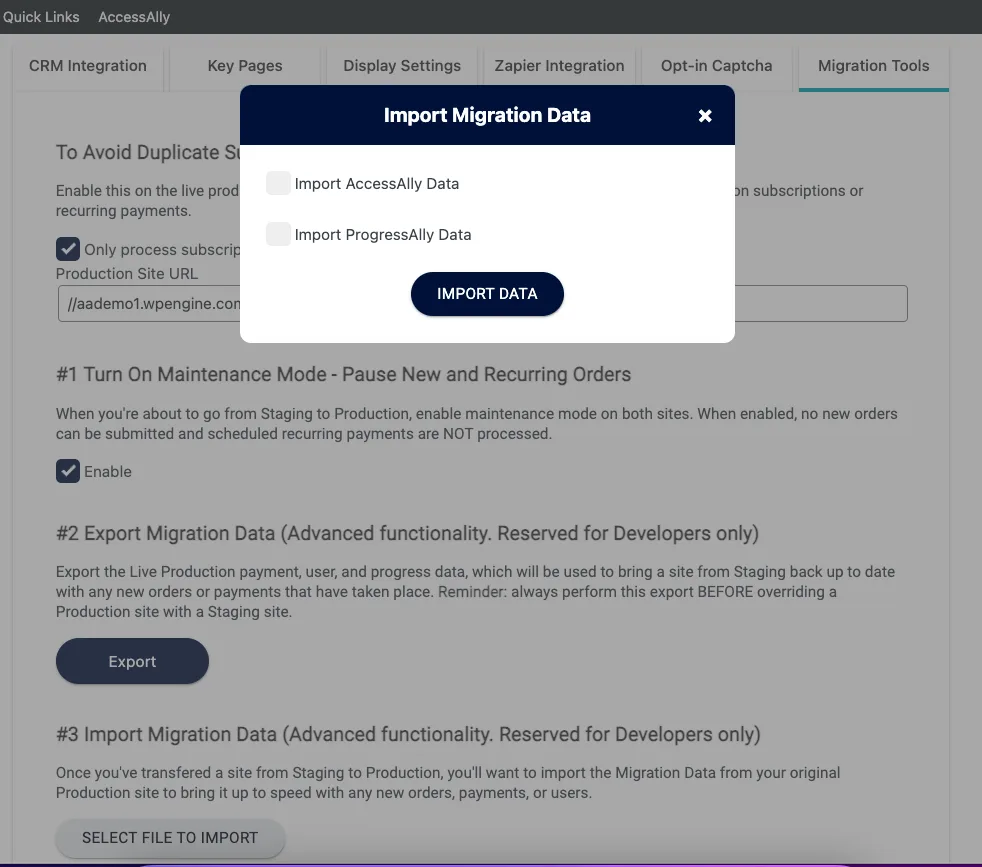Click the Import Migration Data dialog title
Image resolution: width=982 pixels, height=867 pixels.
pos(487,114)
